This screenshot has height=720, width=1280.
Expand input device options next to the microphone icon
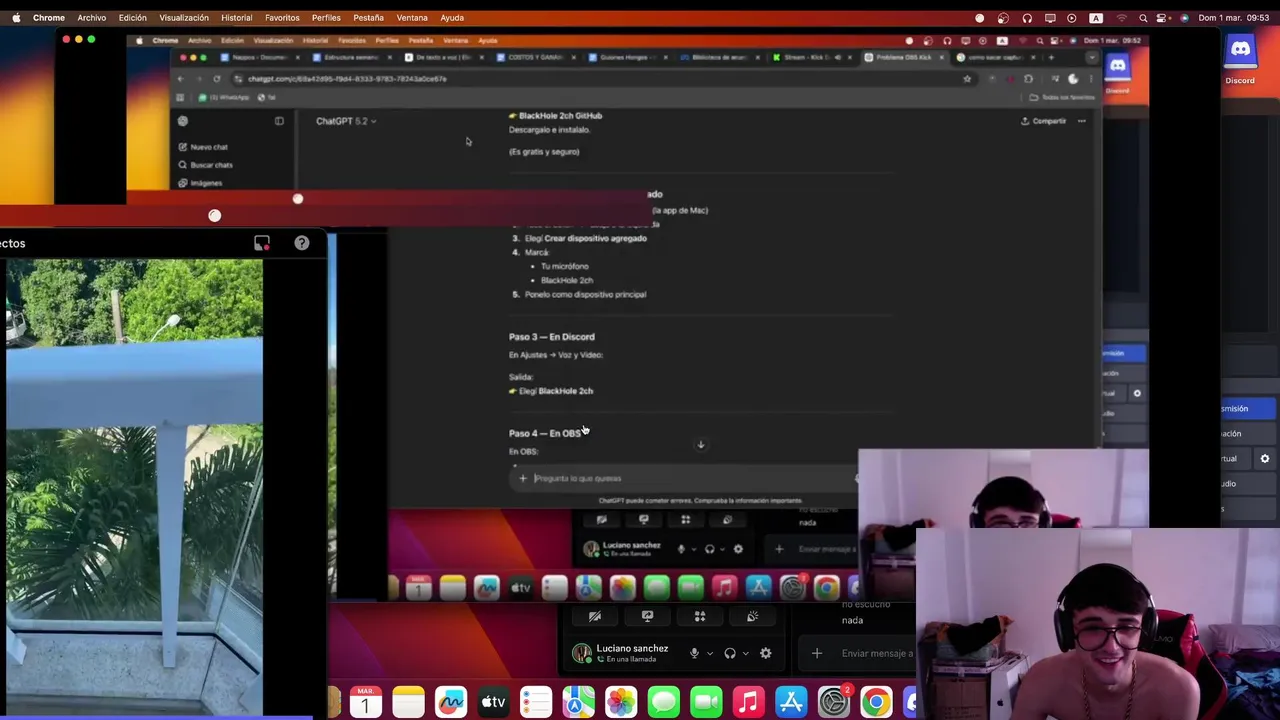point(710,653)
